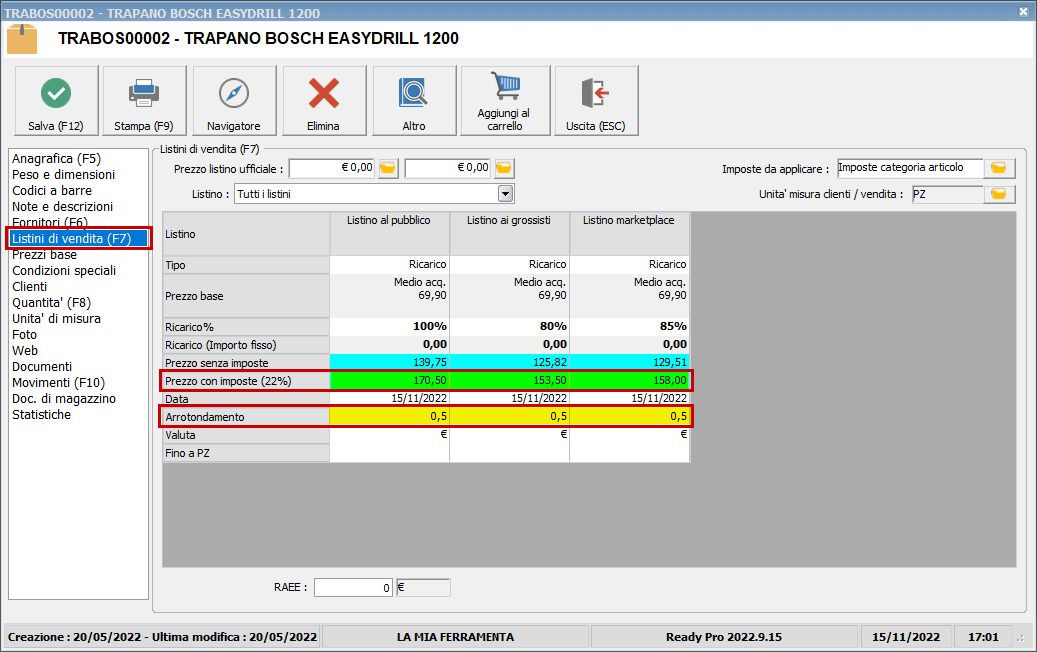Image resolution: width=1037 pixels, height=652 pixels.
Task: Open Documenti section
Action: click(42, 366)
